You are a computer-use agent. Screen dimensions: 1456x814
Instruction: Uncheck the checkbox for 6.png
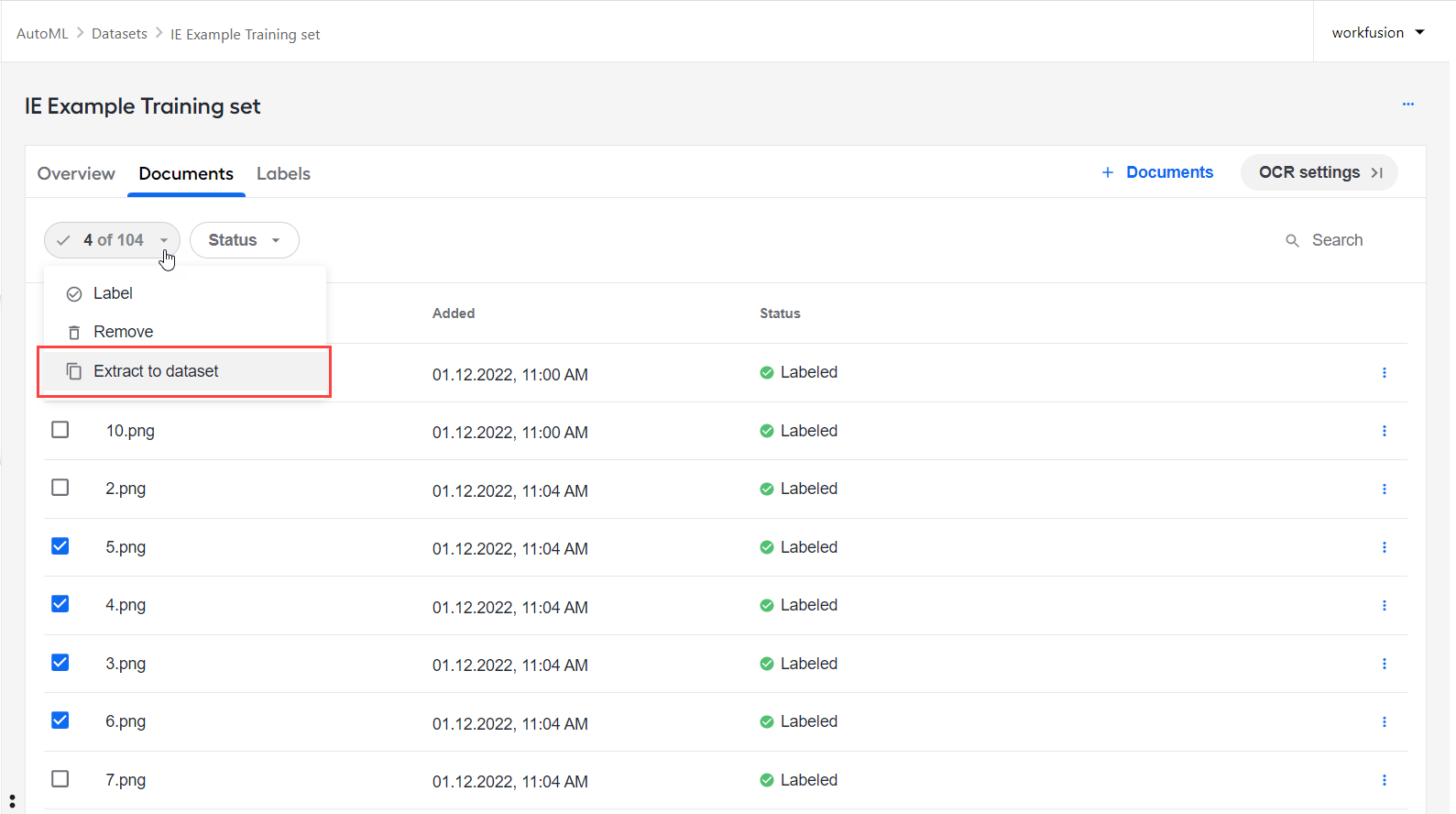(60, 720)
